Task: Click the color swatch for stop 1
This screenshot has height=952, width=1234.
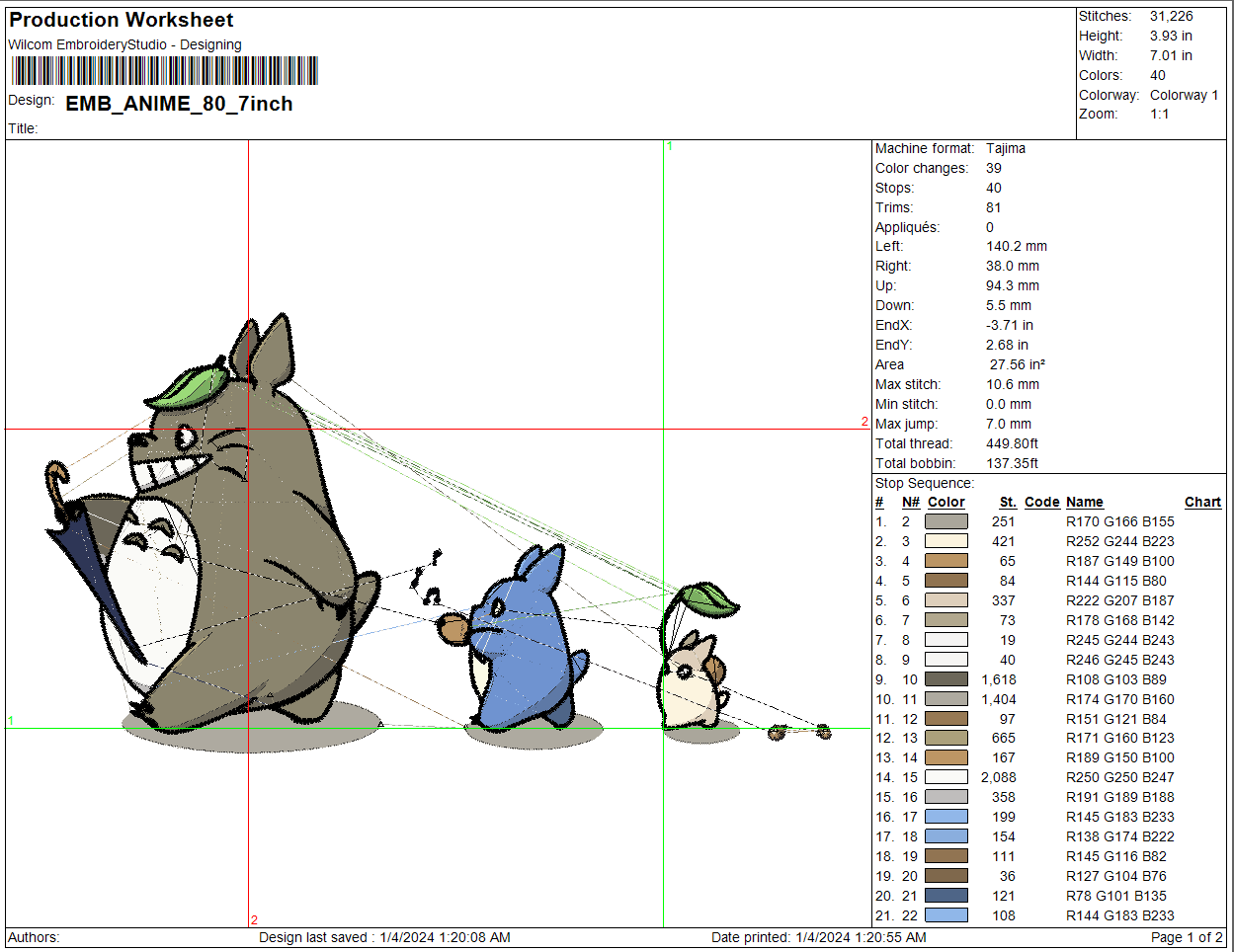Action: 946,521
